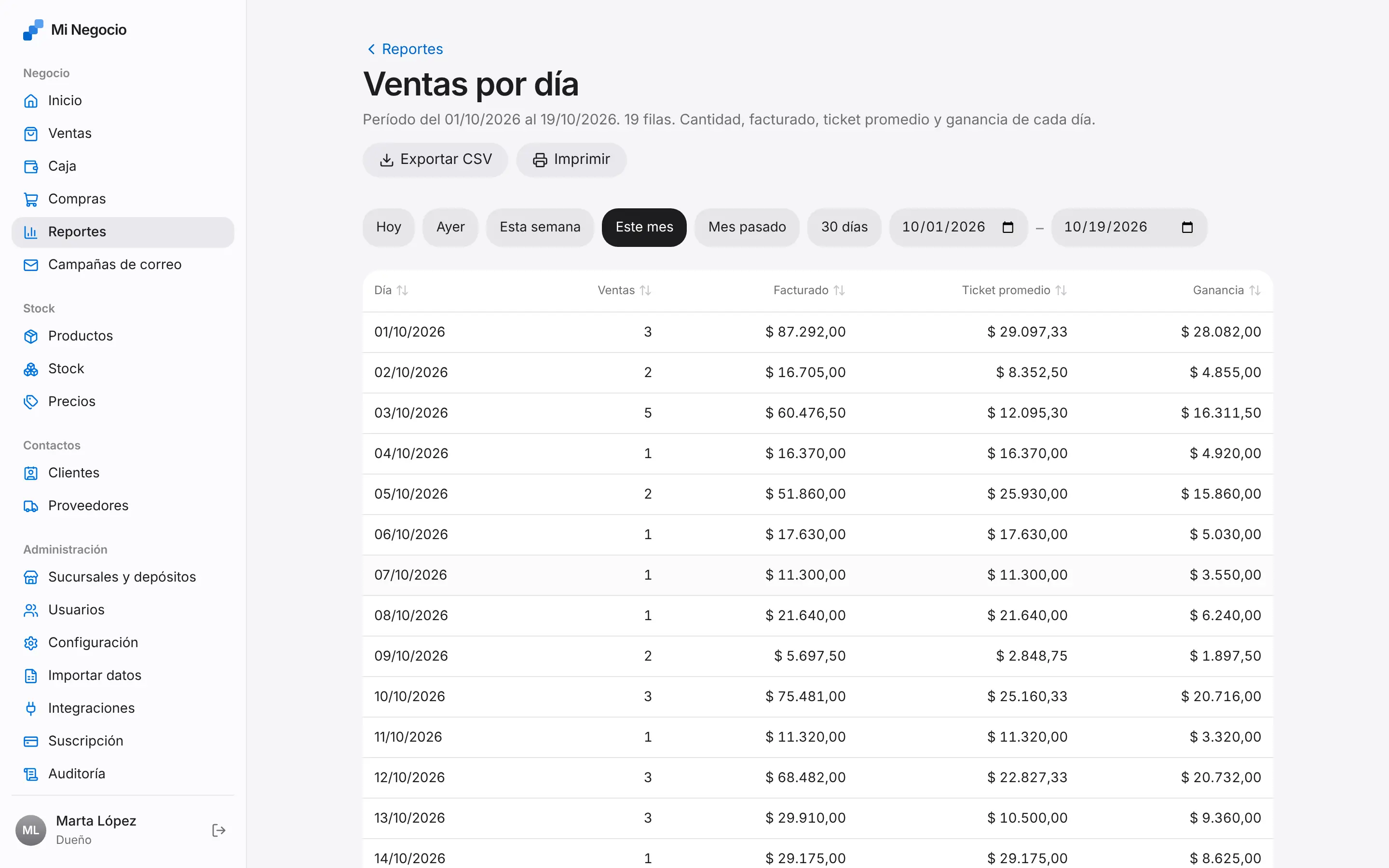1389x868 pixels.
Task: Click the Configuración gear icon
Action: 31,643
